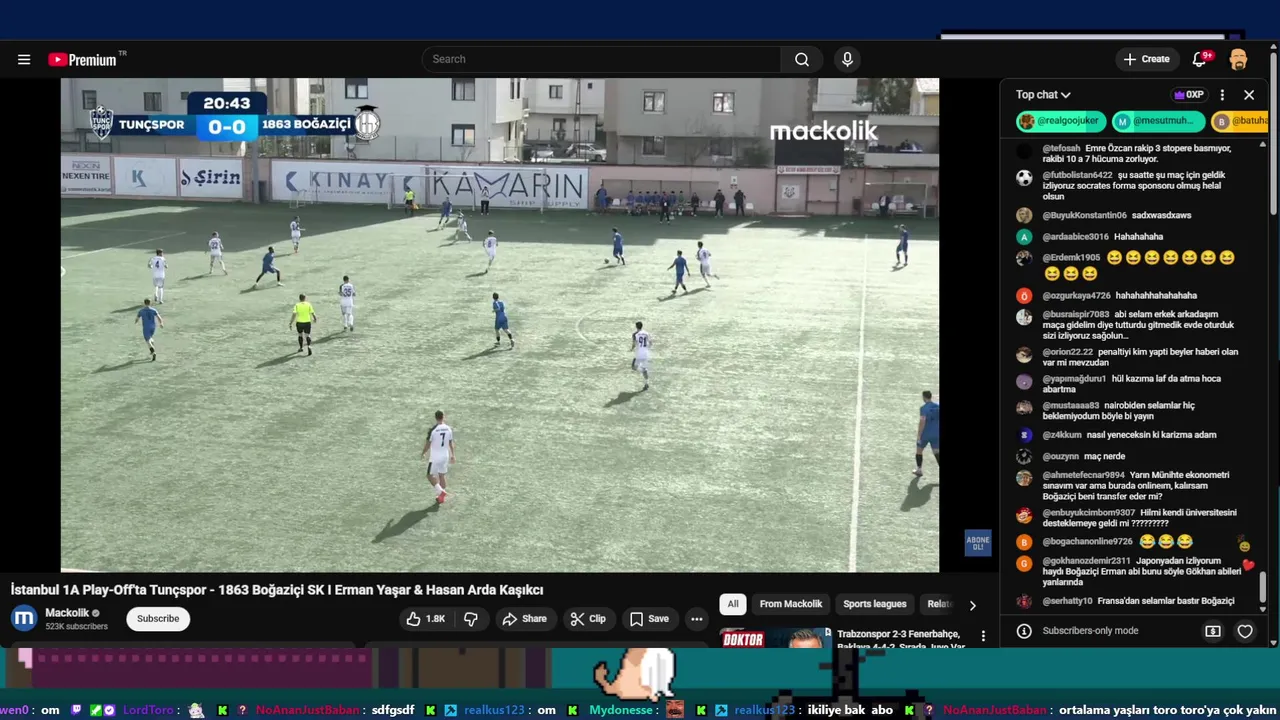Select the Sports leagues chip

[875, 604]
